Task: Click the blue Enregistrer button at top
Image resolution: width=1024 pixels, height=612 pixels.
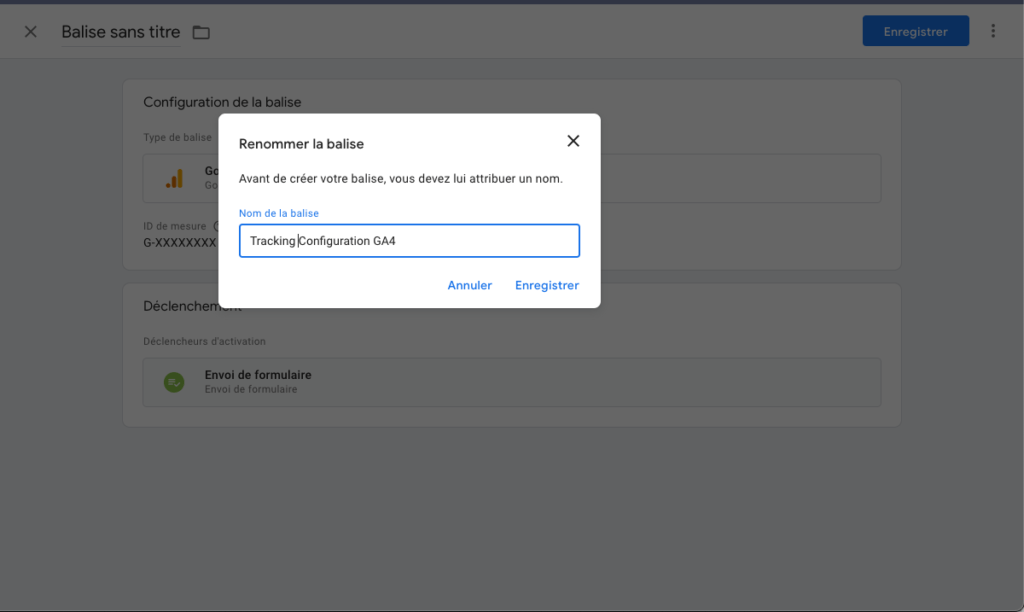Action: [x=916, y=31]
